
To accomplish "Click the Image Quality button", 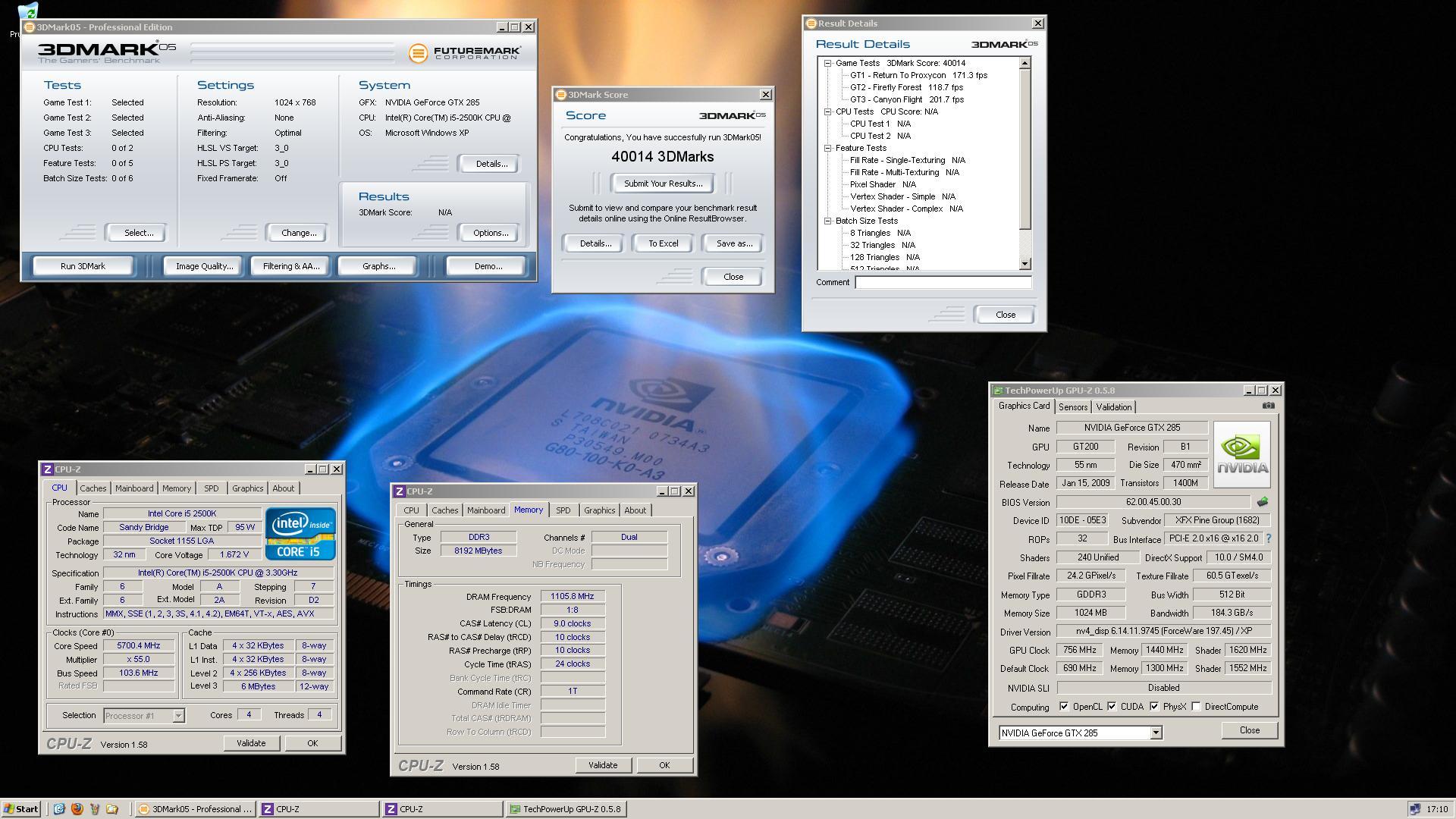I will tap(204, 266).
